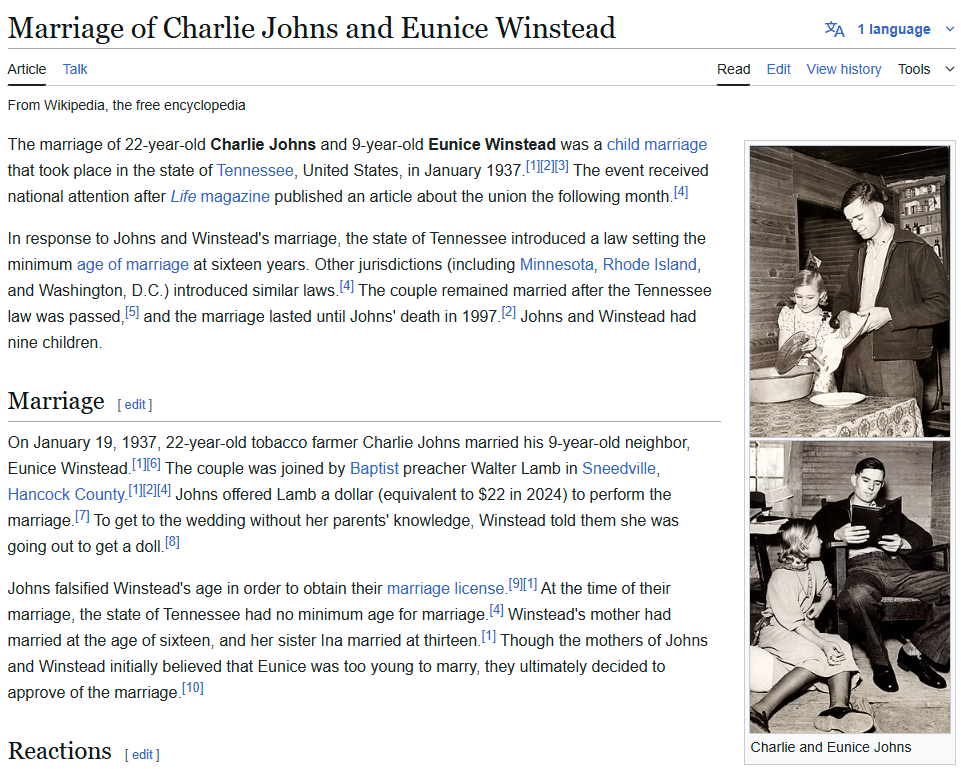Click citation [8] after get a doll

[172, 542]
